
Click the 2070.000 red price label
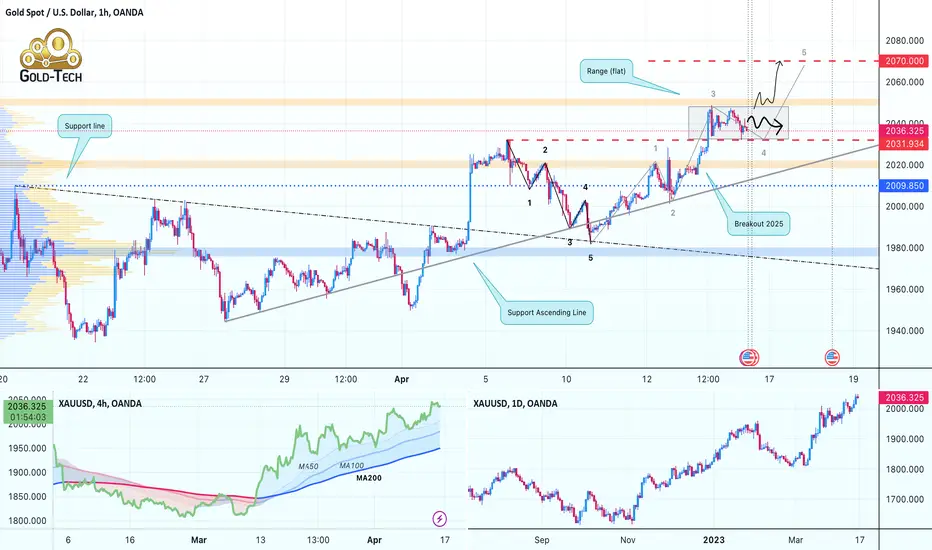point(905,61)
